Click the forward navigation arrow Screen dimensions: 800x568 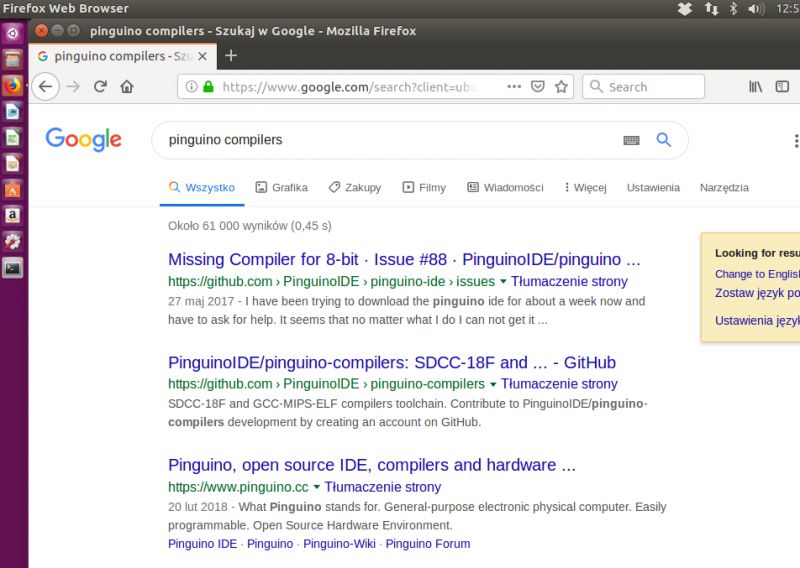tap(73, 87)
